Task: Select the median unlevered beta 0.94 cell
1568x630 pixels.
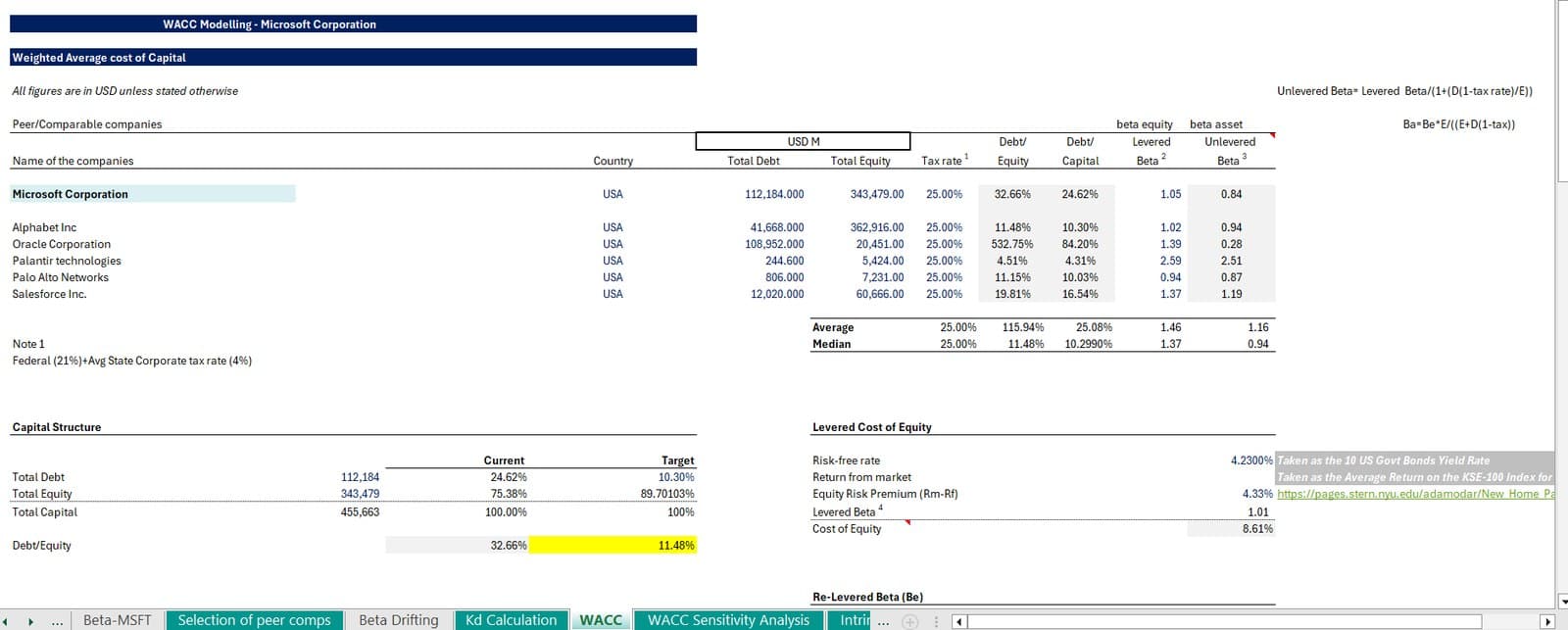Action: click(1258, 344)
